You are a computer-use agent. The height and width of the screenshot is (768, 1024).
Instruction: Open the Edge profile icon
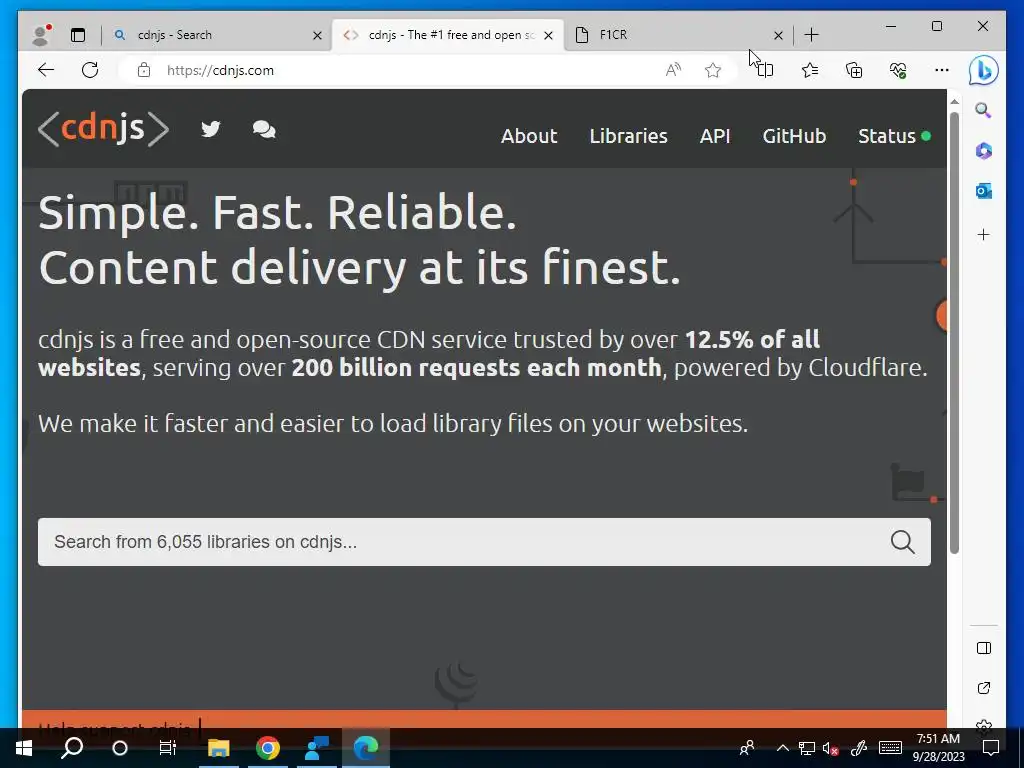click(x=41, y=35)
